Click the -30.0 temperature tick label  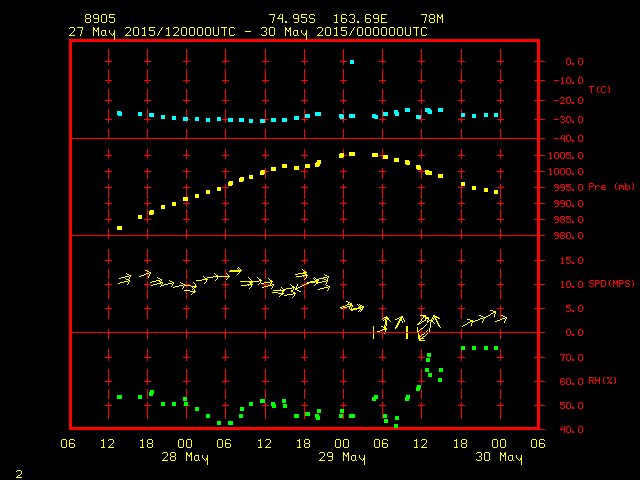click(569, 120)
